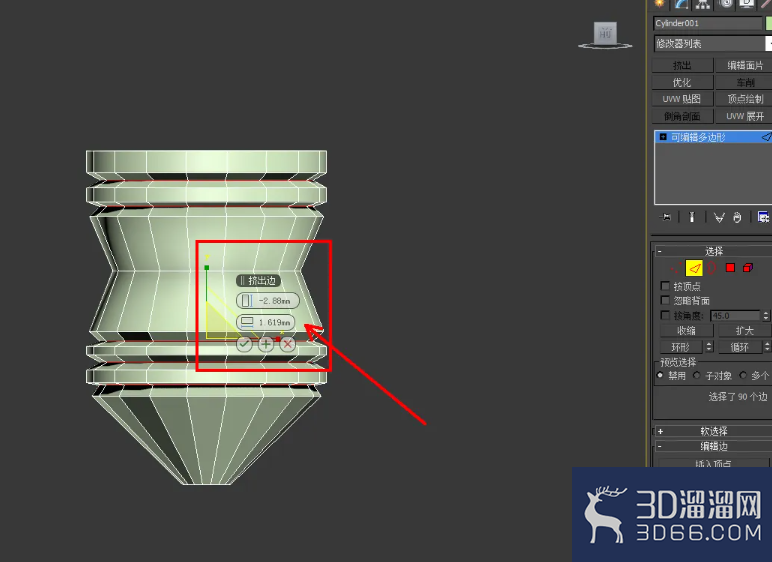Click the Pin Stack icon

coord(666,217)
